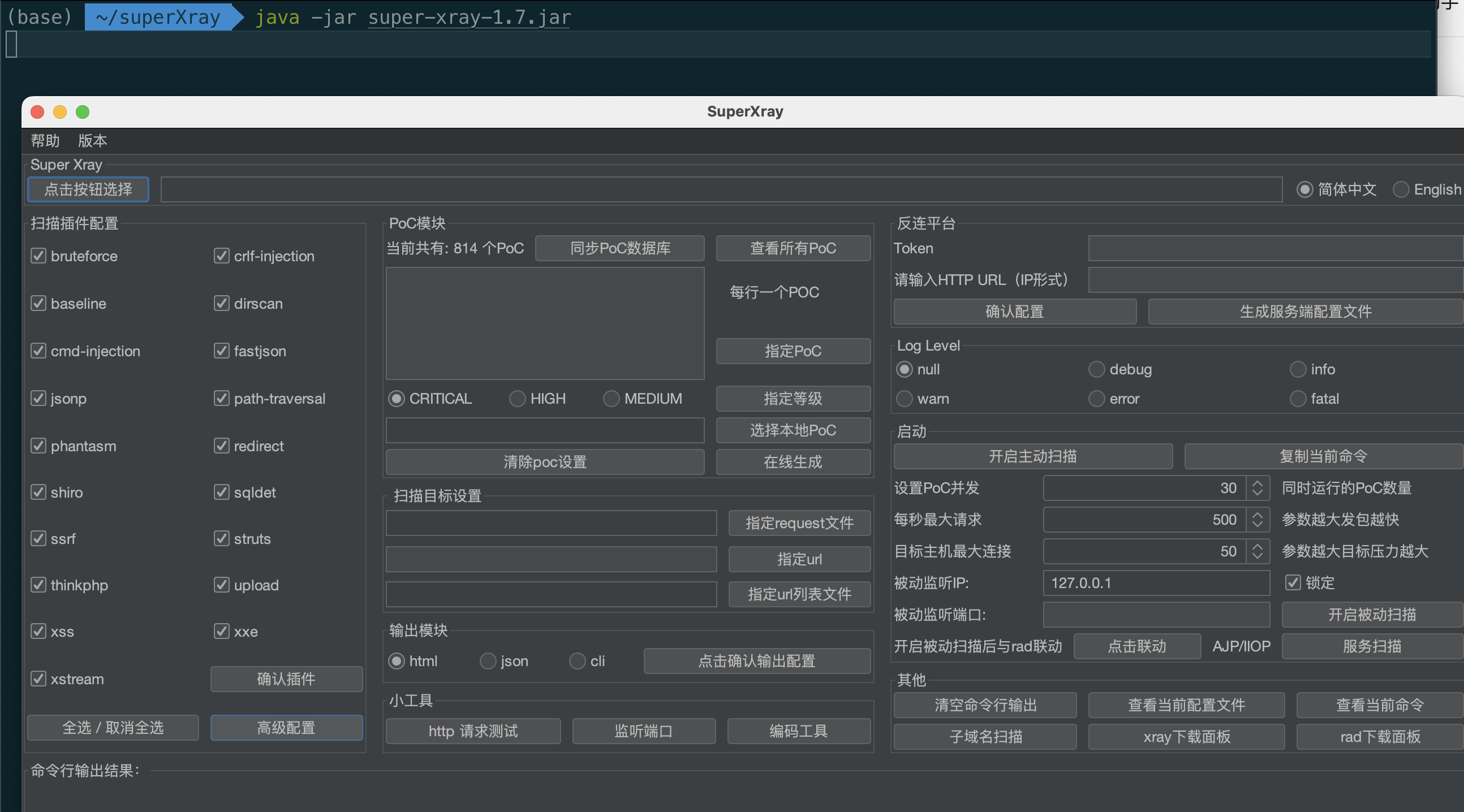Click the PoC concurrency stepper arrows
The width and height of the screenshot is (1464, 812).
click(x=1257, y=487)
